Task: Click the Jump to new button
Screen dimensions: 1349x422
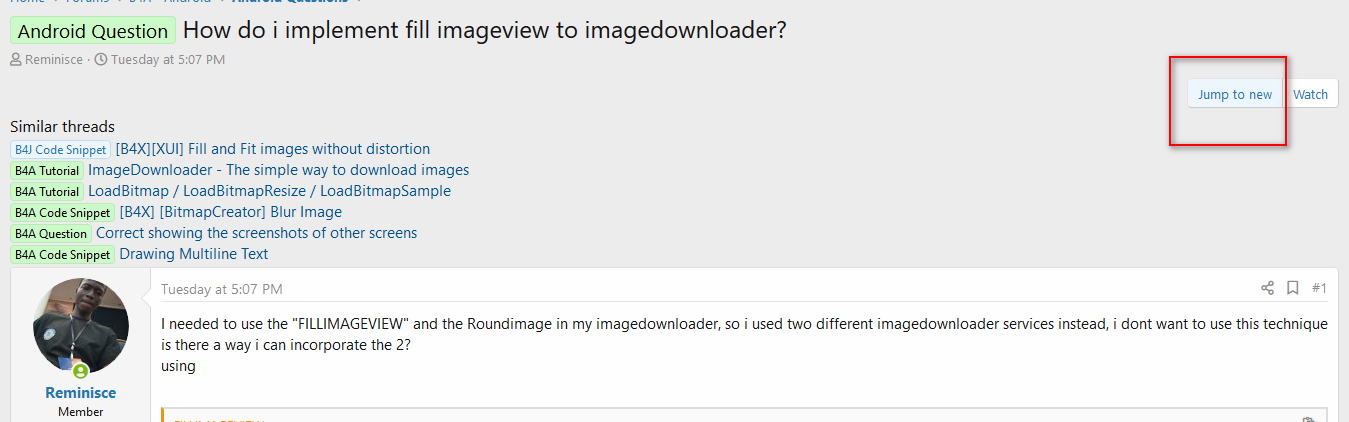Action: pyautogui.click(x=1235, y=94)
